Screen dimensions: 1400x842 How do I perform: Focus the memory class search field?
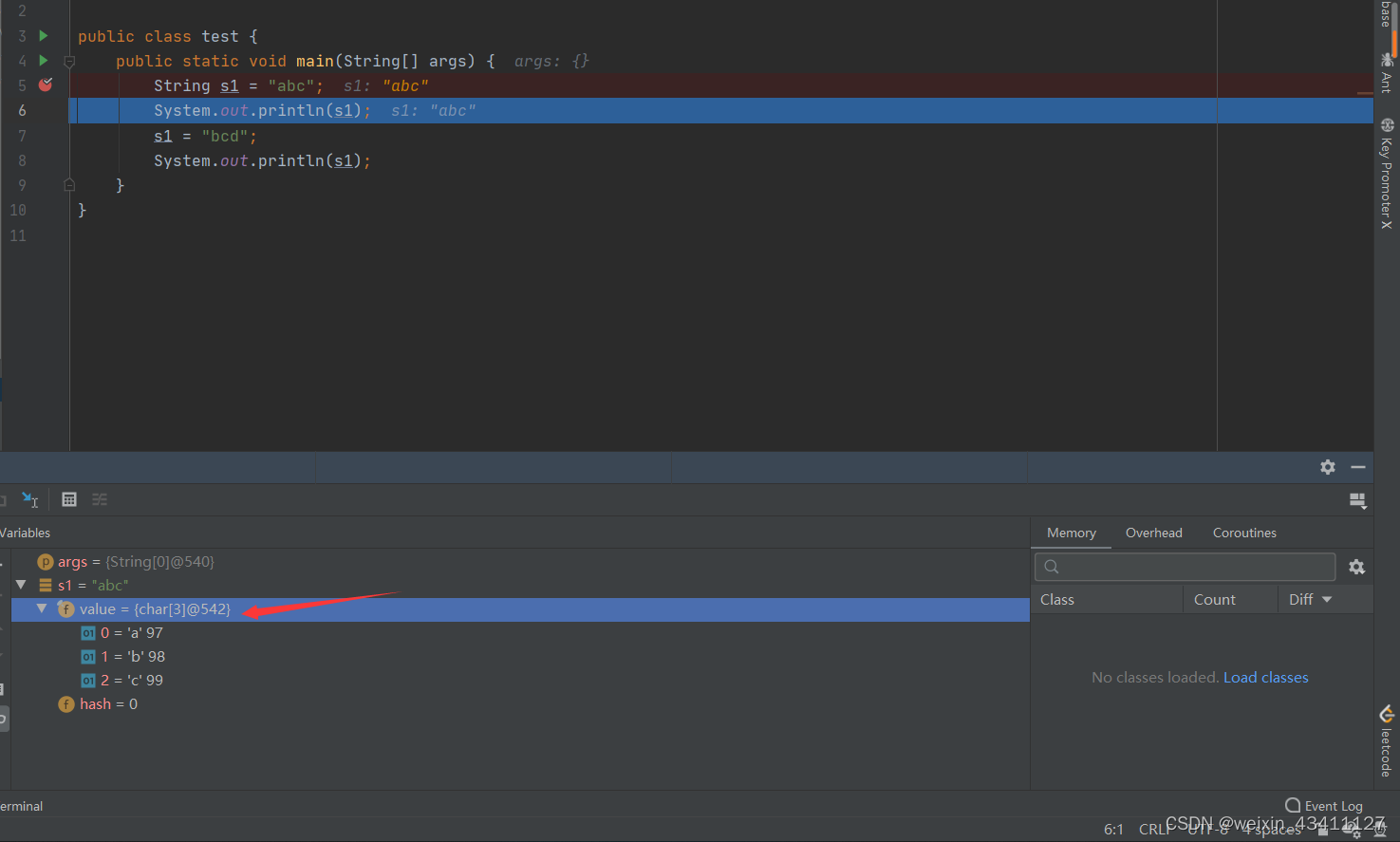click(1185, 567)
